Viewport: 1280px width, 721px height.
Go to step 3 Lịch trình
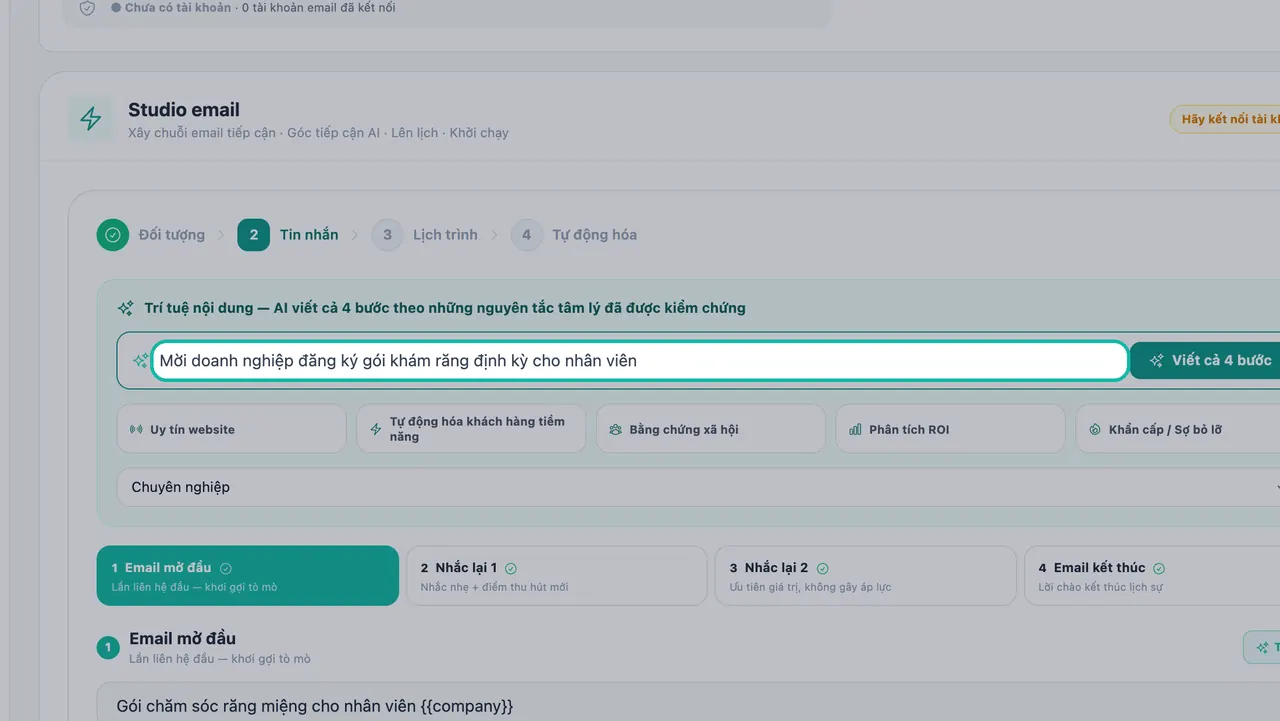click(425, 235)
